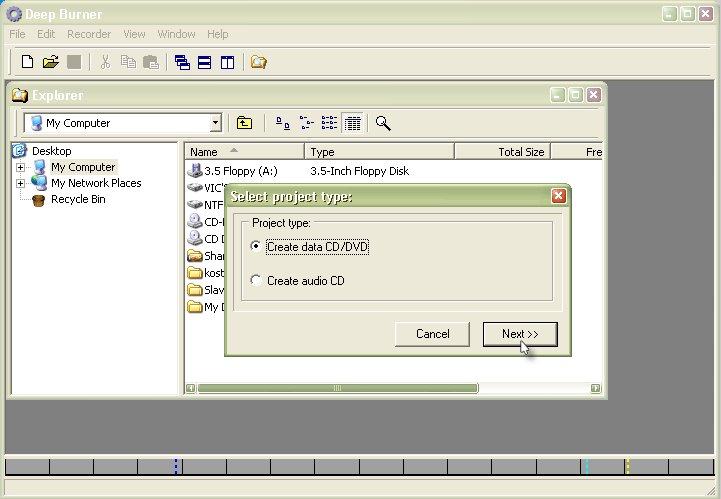The height and width of the screenshot is (499, 721).
Task: Click the My Network Places icon
Action: click(39, 183)
